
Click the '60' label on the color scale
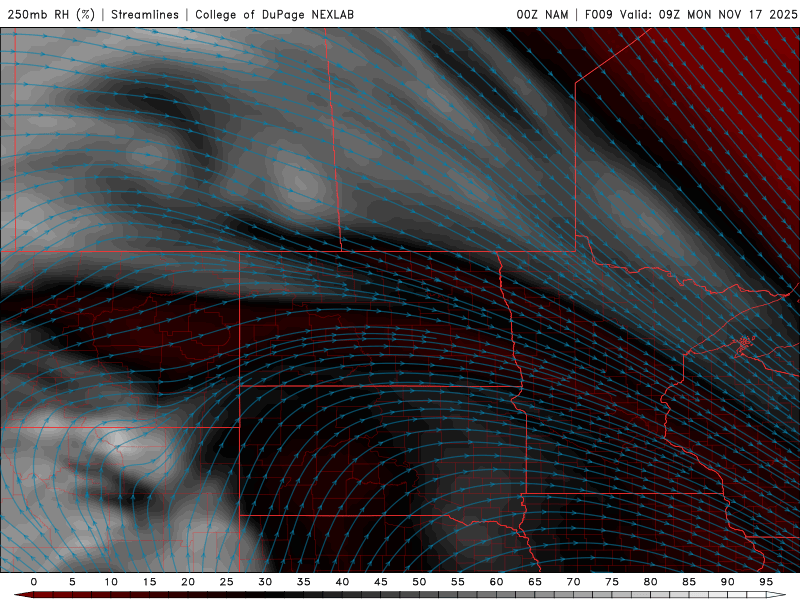click(496, 582)
